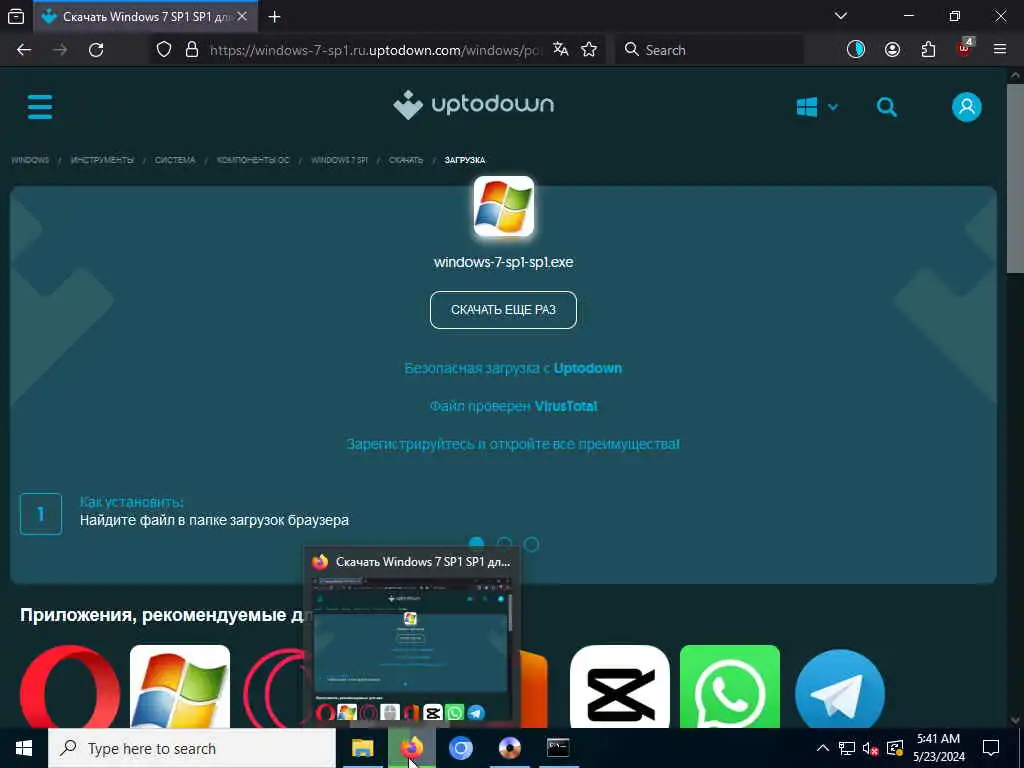Image resolution: width=1024 pixels, height=768 pixels.
Task: Bookmark this page with the star icon
Action: 589,50
